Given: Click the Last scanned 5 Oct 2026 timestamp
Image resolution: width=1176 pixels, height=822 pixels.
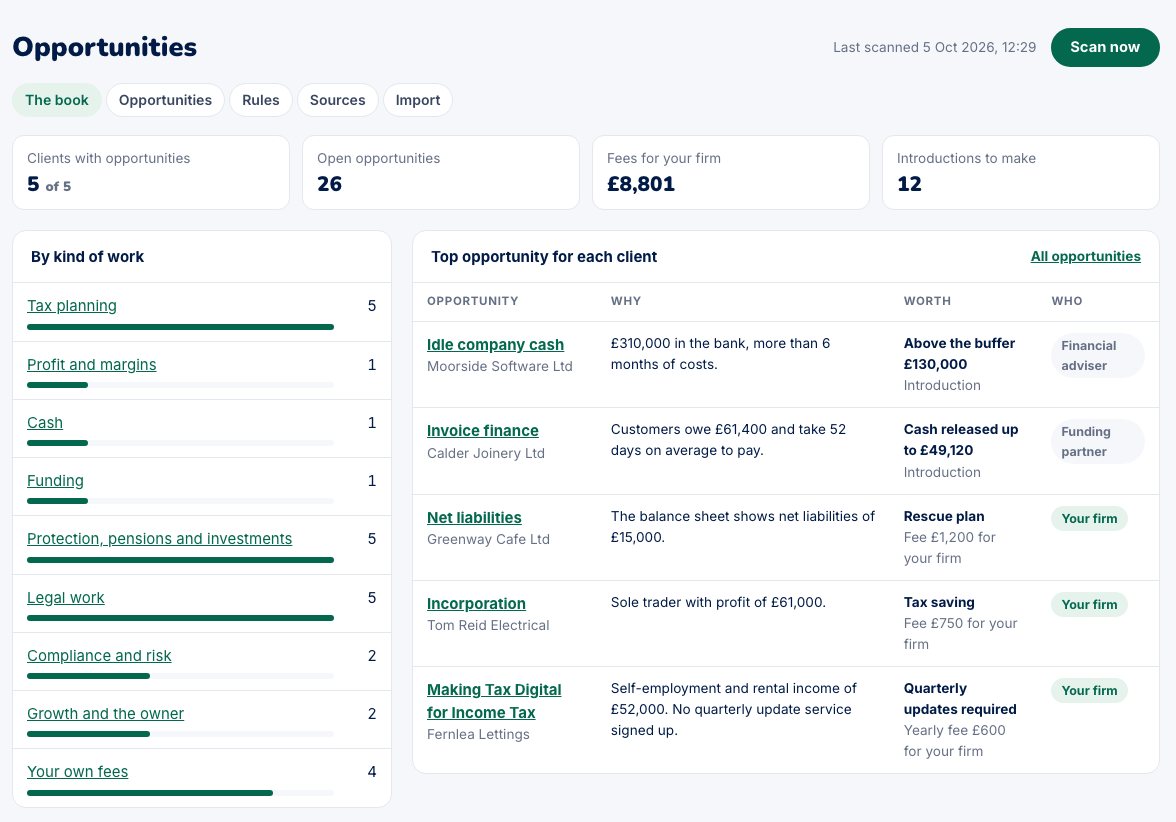Looking at the screenshot, I should (934, 47).
